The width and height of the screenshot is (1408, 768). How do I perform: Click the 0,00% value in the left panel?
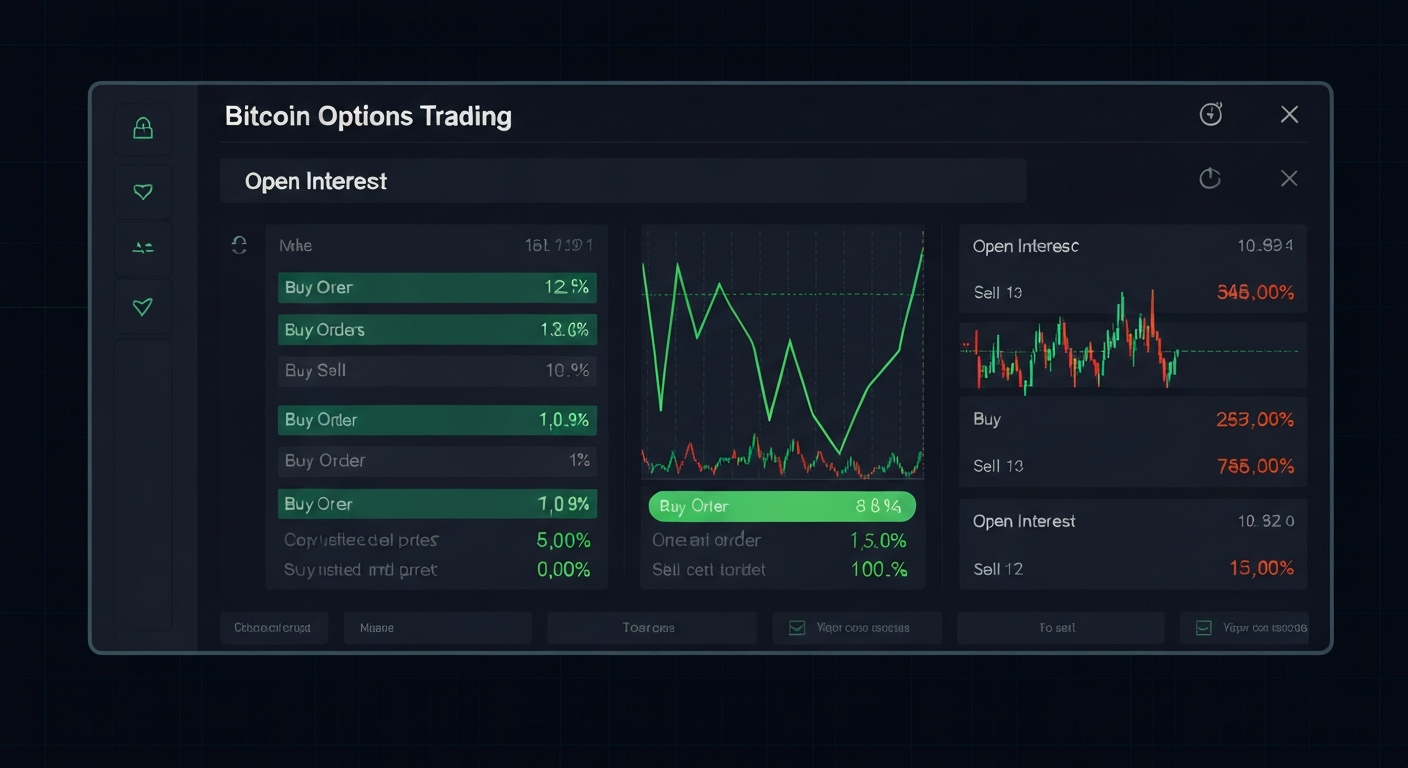(563, 570)
